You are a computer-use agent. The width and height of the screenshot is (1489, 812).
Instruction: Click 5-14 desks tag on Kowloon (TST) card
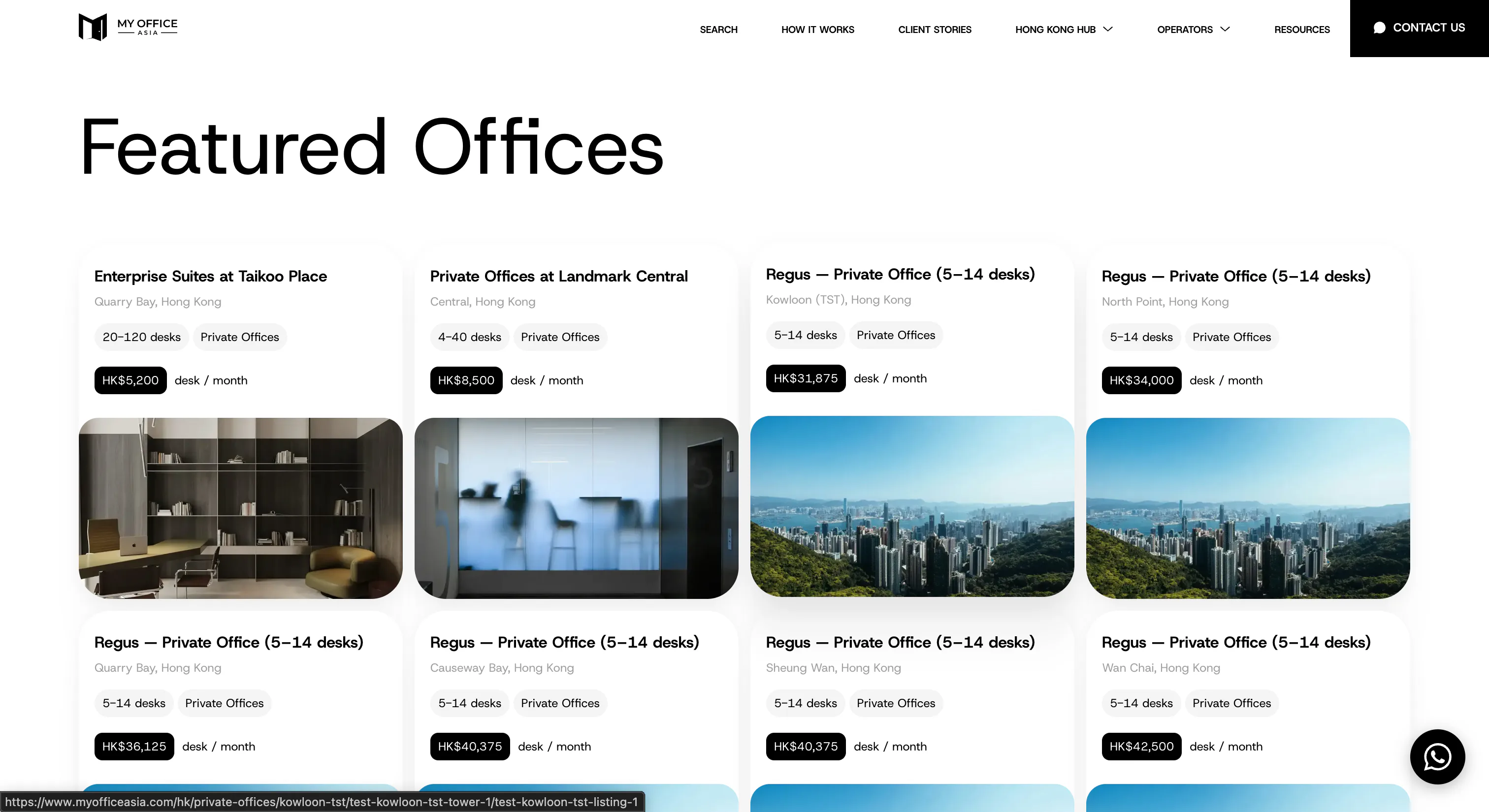tap(805, 335)
